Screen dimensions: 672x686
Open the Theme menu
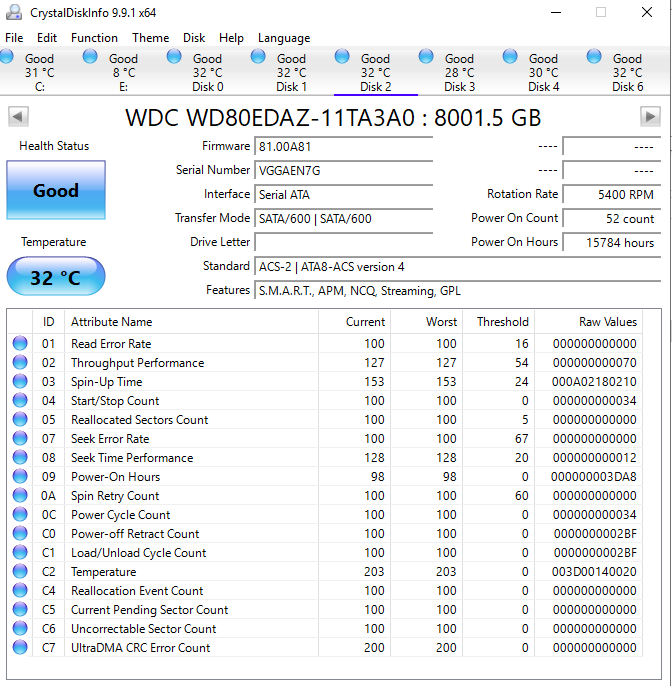[x=150, y=38]
